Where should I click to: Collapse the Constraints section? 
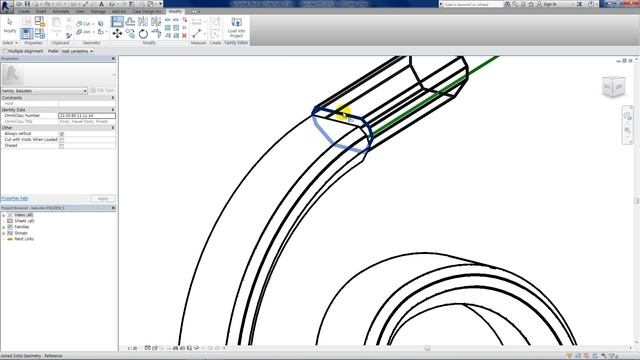click(x=113, y=98)
